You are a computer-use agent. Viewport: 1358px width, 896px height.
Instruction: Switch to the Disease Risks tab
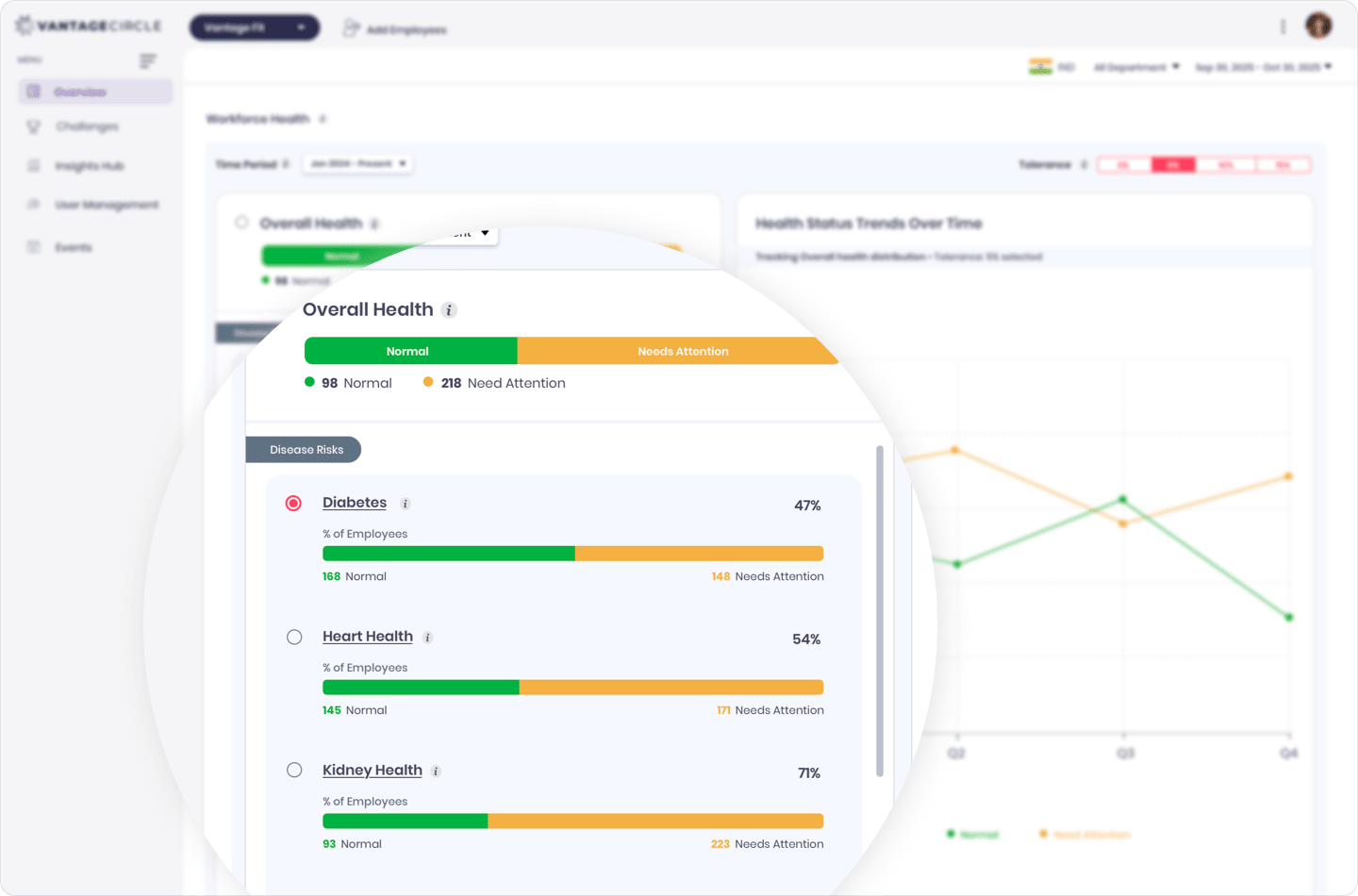304,450
